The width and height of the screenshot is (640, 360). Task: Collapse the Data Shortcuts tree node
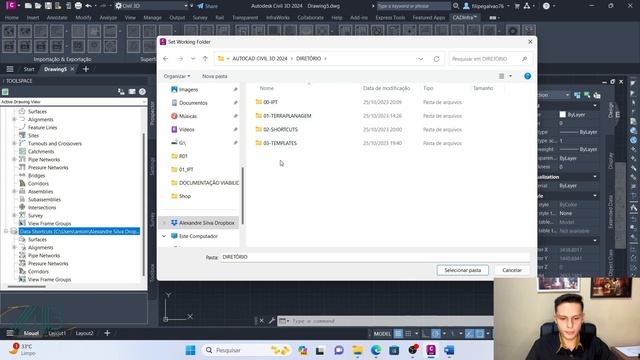pyautogui.click(x=6, y=231)
